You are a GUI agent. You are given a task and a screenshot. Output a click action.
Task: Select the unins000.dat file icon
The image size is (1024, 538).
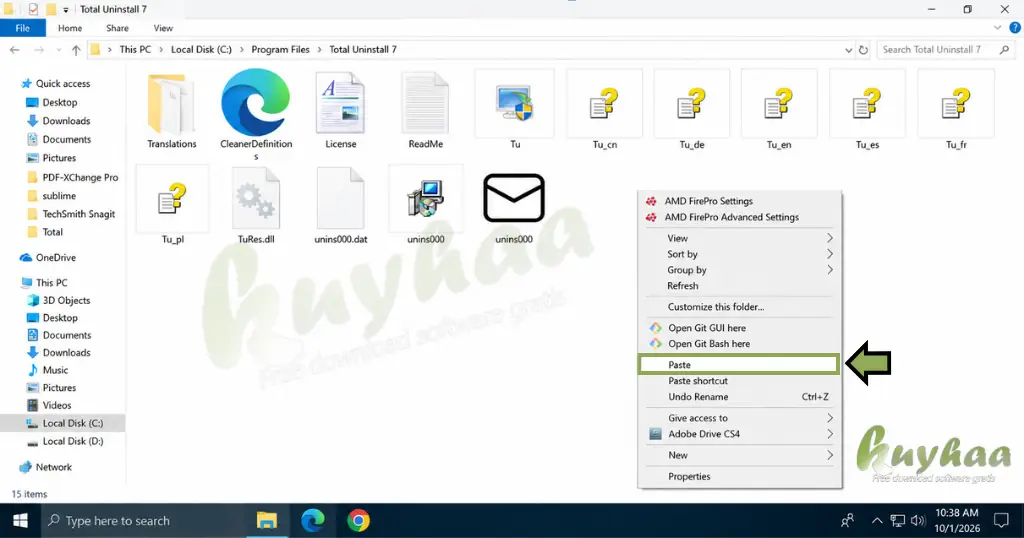340,198
